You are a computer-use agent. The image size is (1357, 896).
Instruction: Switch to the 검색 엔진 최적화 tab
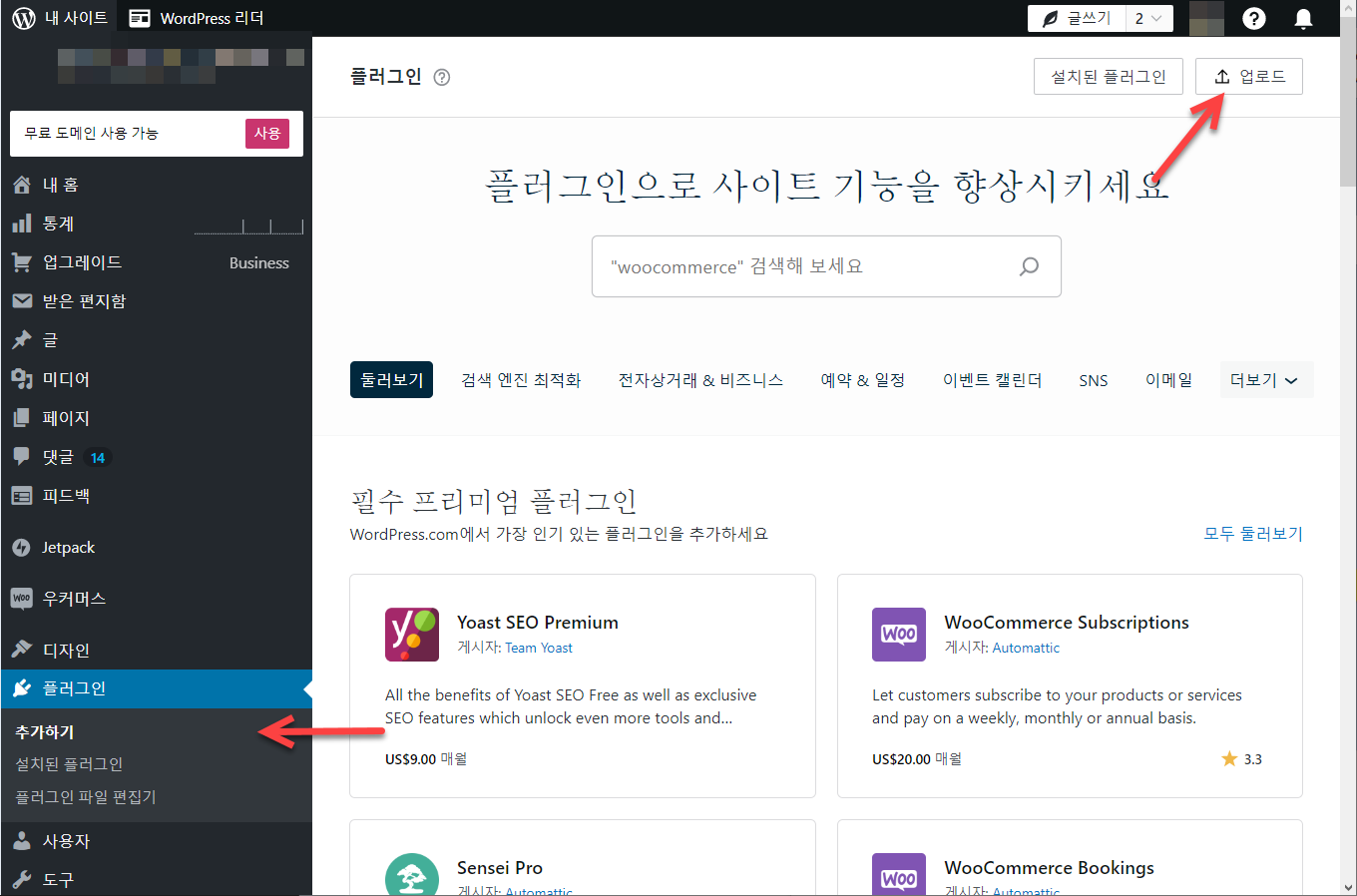[x=521, y=379]
